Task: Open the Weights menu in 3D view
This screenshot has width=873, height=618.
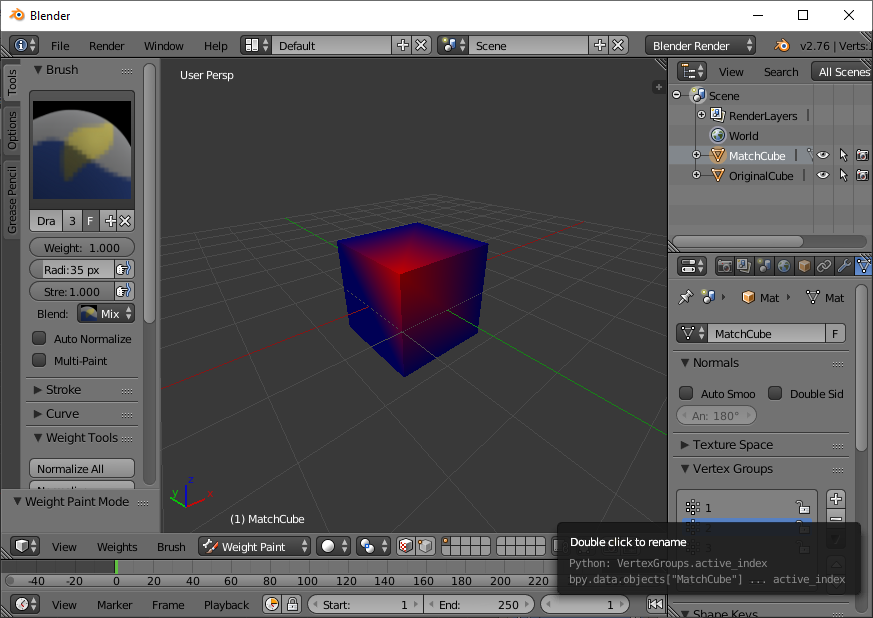Action: pyautogui.click(x=117, y=547)
